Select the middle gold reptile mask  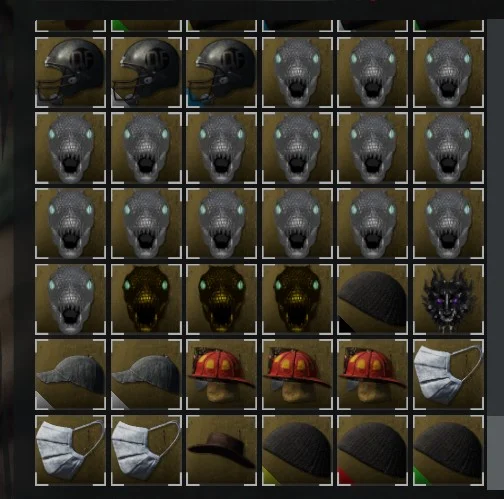(x=222, y=299)
